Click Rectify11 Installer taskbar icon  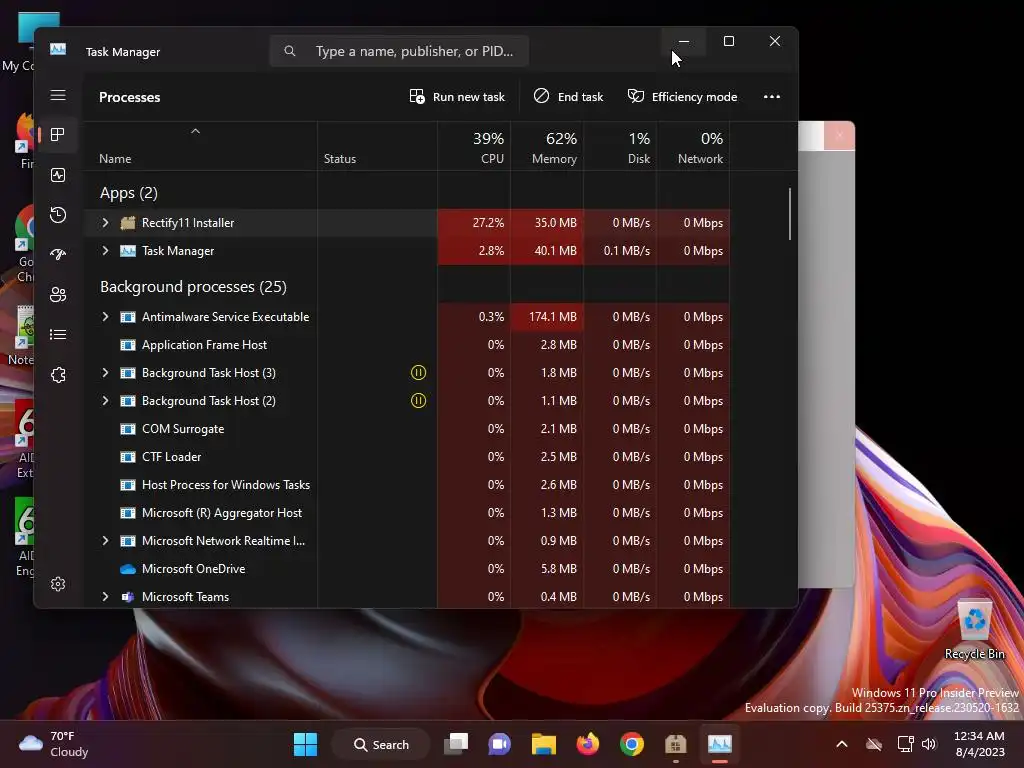pos(676,744)
